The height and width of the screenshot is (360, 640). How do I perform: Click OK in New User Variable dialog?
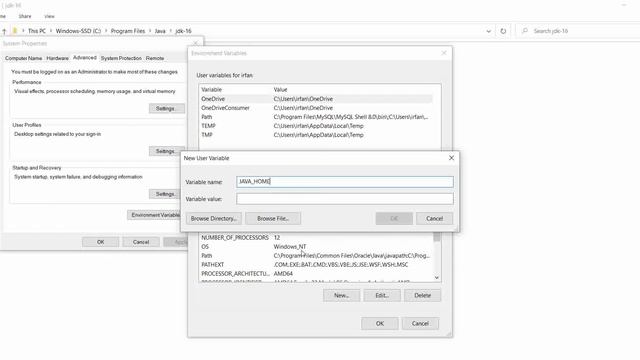(394, 219)
